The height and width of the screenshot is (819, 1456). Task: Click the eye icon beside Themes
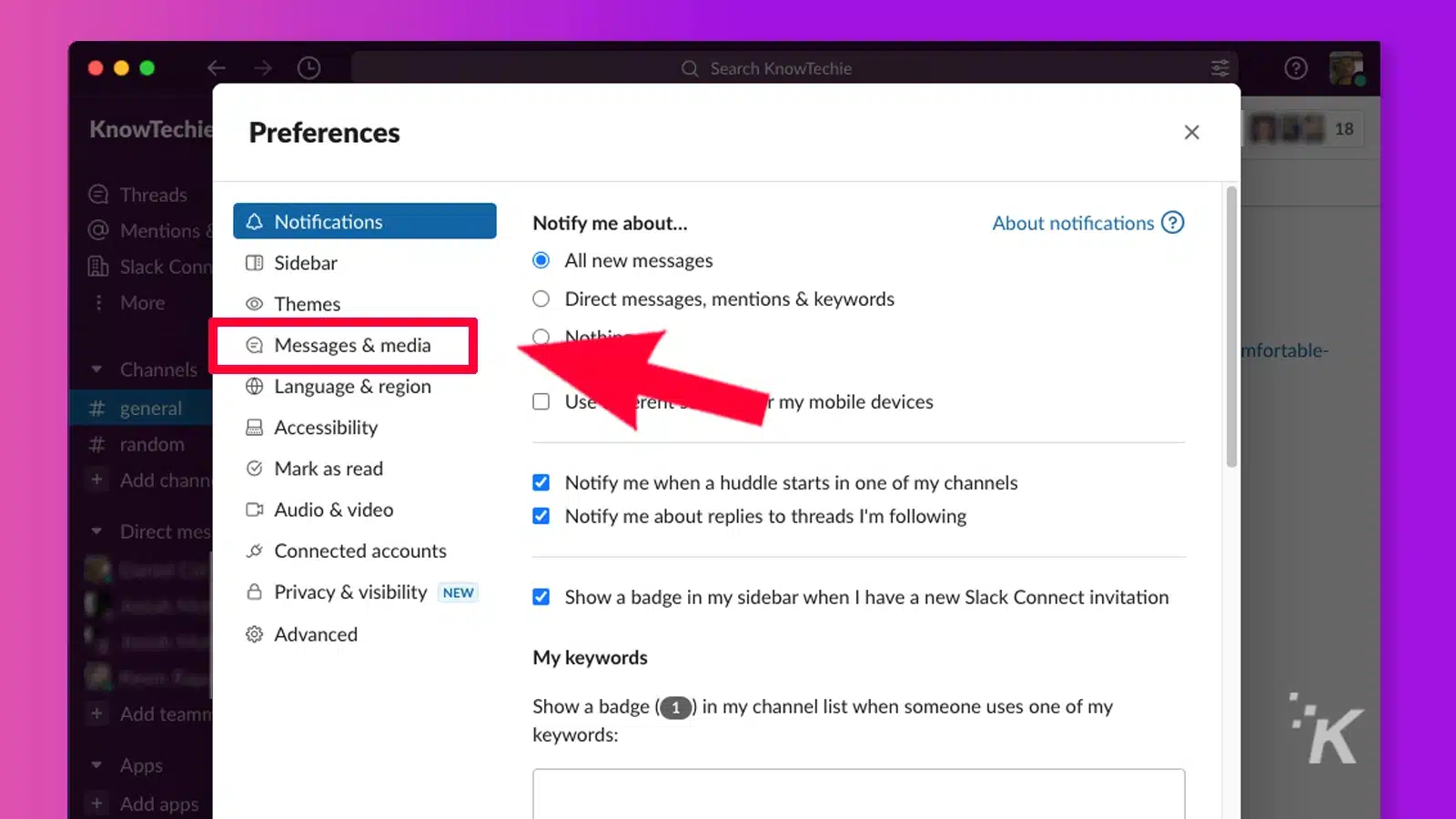pos(255,304)
